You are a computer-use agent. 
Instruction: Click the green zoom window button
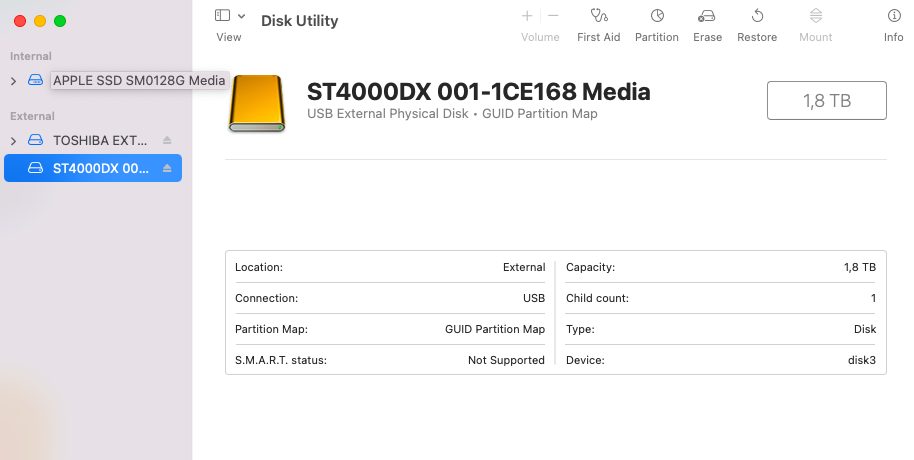point(60,20)
